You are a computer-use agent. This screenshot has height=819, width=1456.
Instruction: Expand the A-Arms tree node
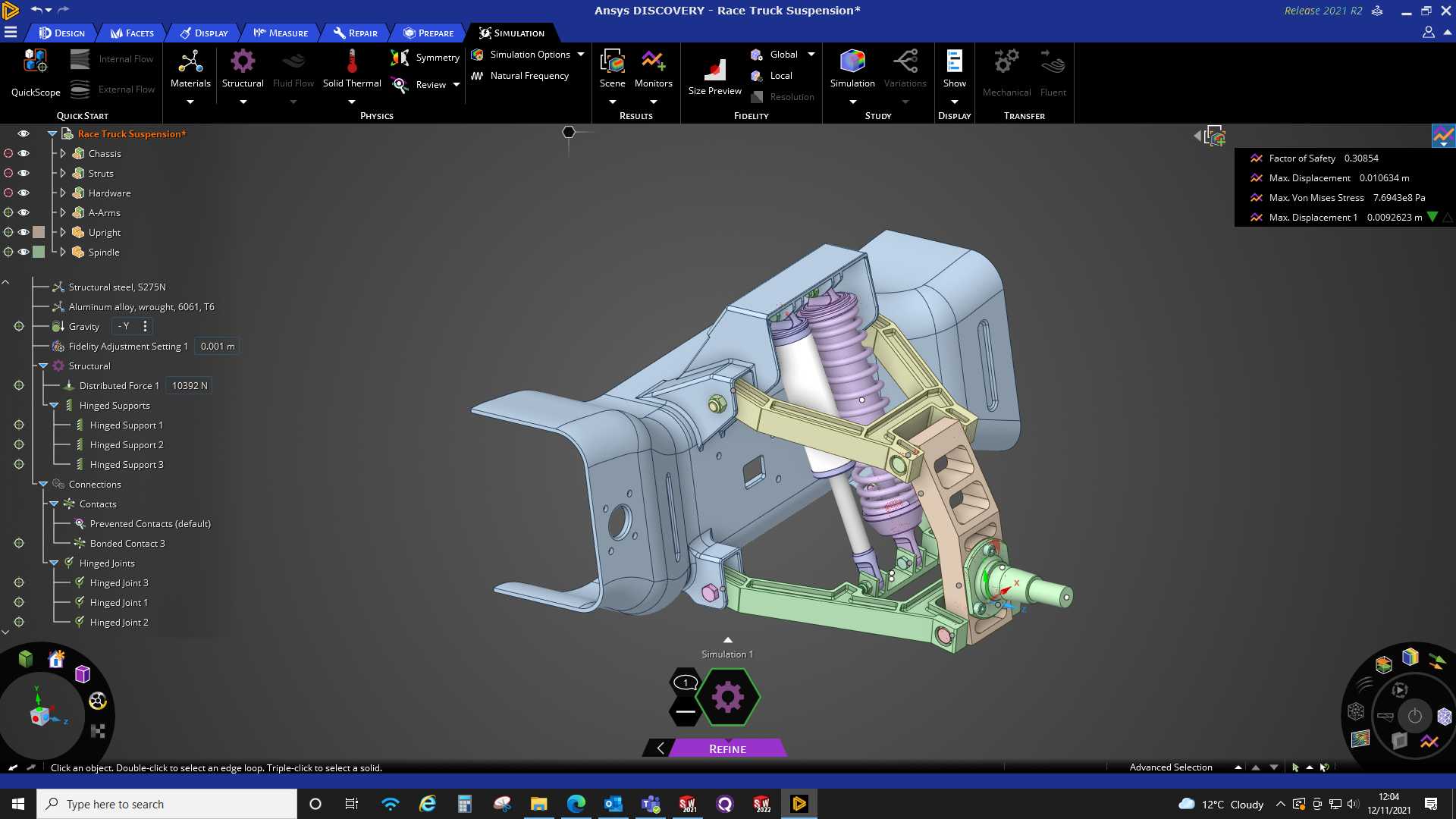[x=63, y=212]
